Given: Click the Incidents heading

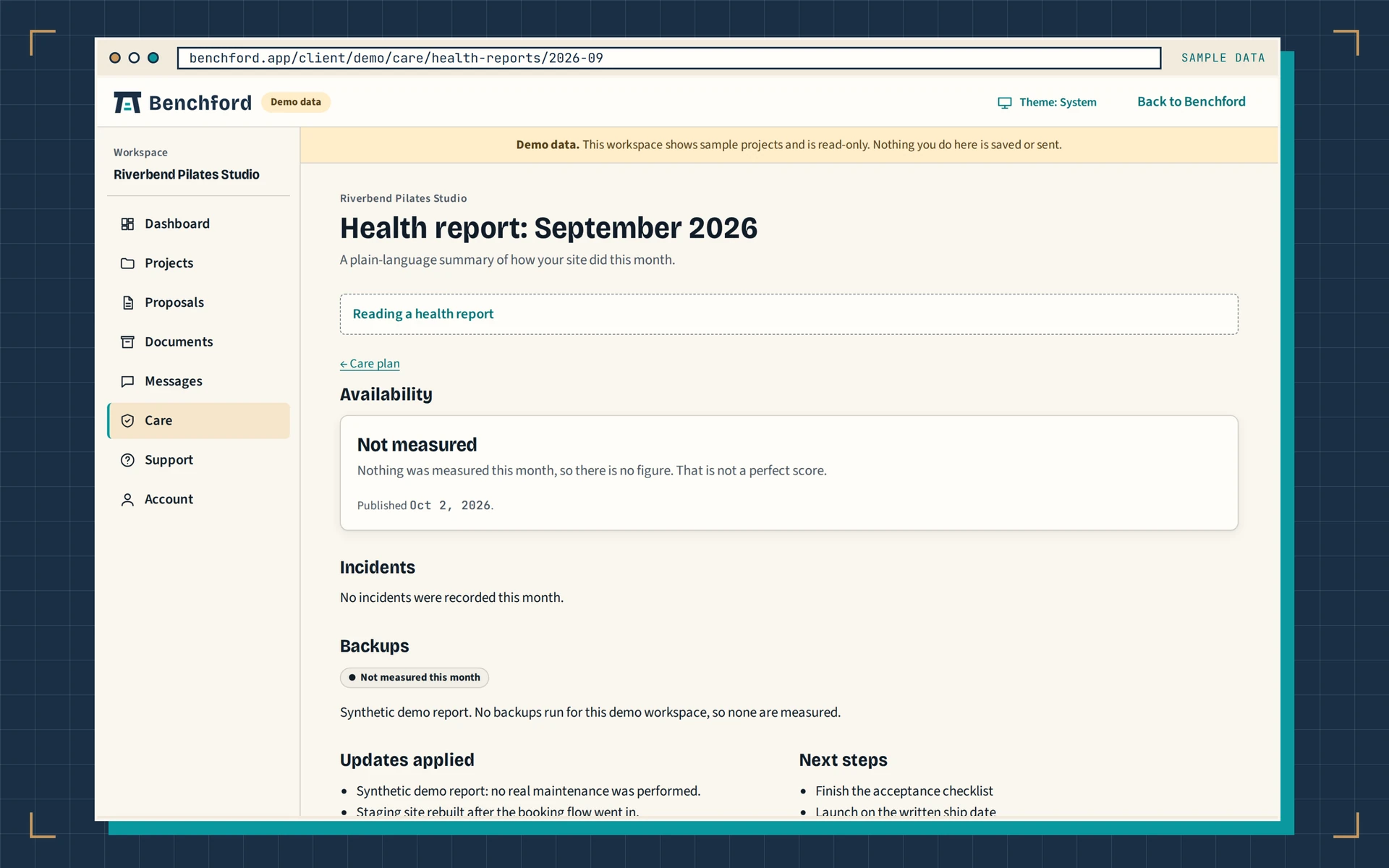Looking at the screenshot, I should [x=378, y=567].
